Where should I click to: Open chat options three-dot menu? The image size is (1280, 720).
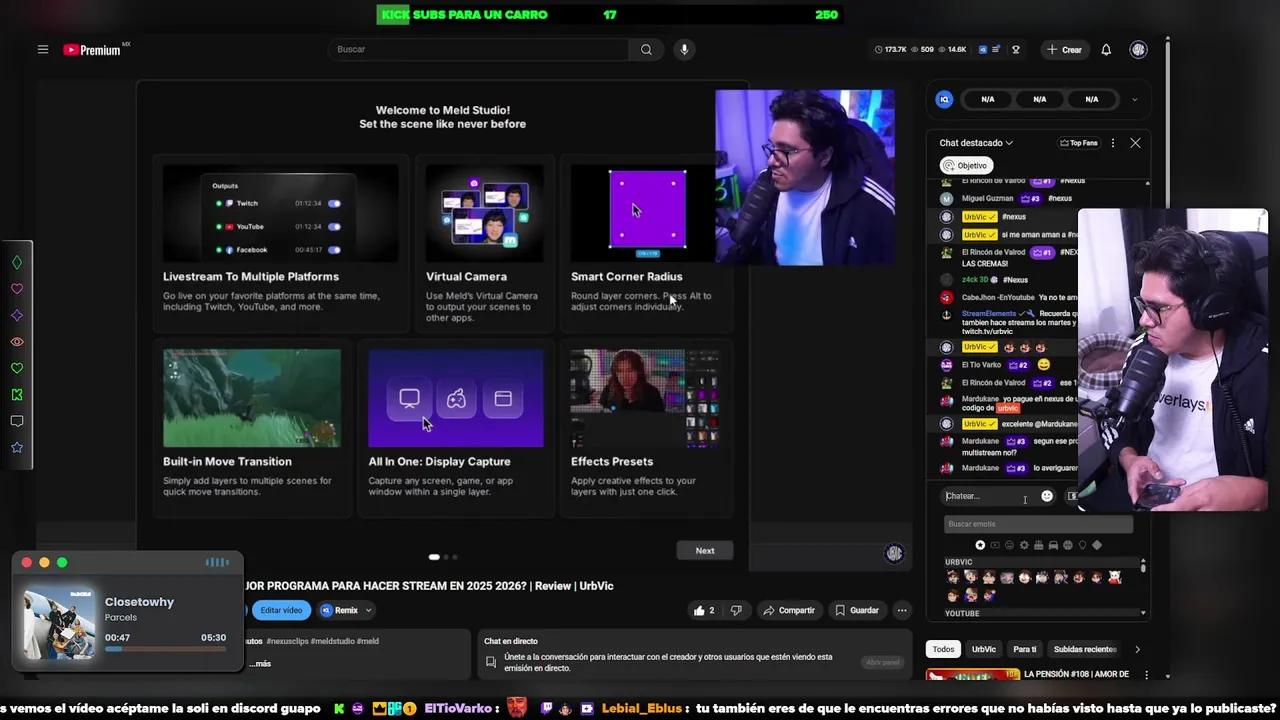pyautogui.click(x=1112, y=143)
